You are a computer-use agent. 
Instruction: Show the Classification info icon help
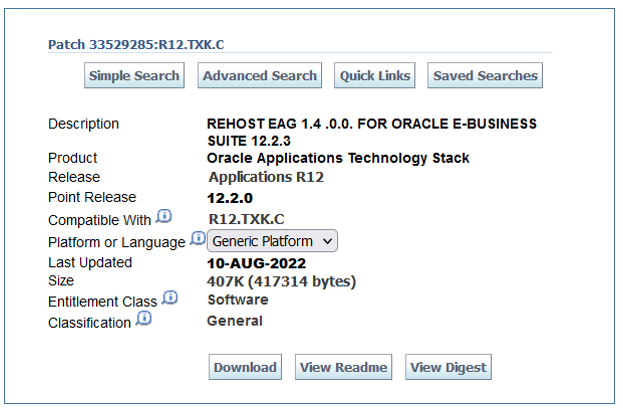[x=144, y=319]
